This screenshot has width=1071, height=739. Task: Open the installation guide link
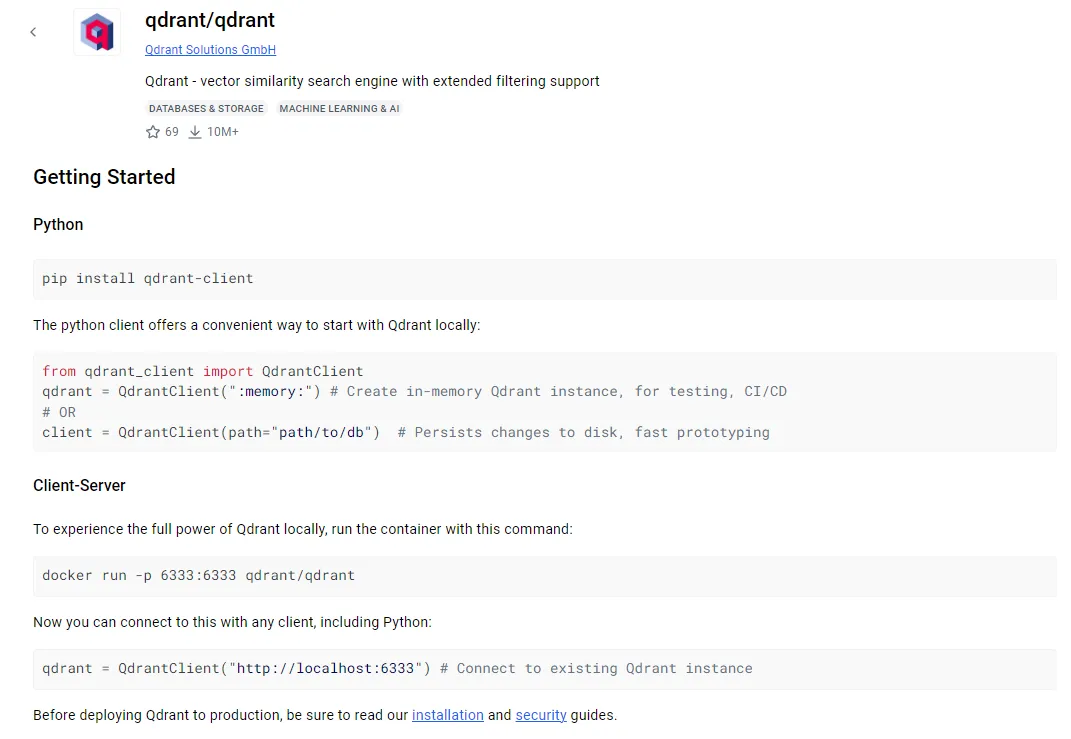(447, 715)
